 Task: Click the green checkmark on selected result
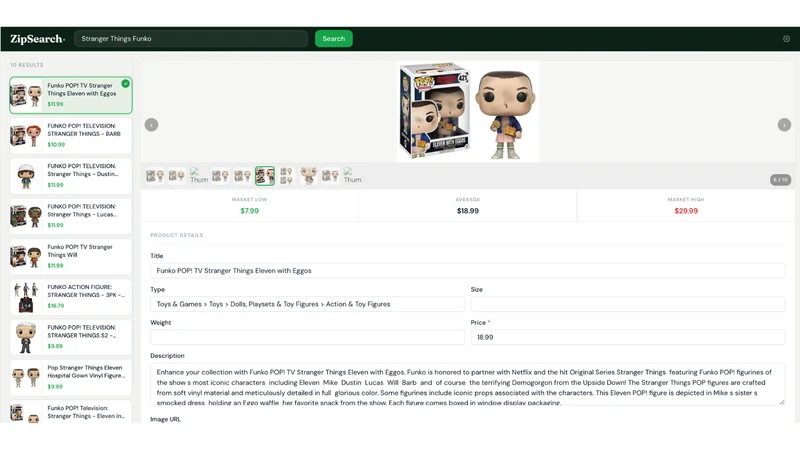[x=126, y=84]
